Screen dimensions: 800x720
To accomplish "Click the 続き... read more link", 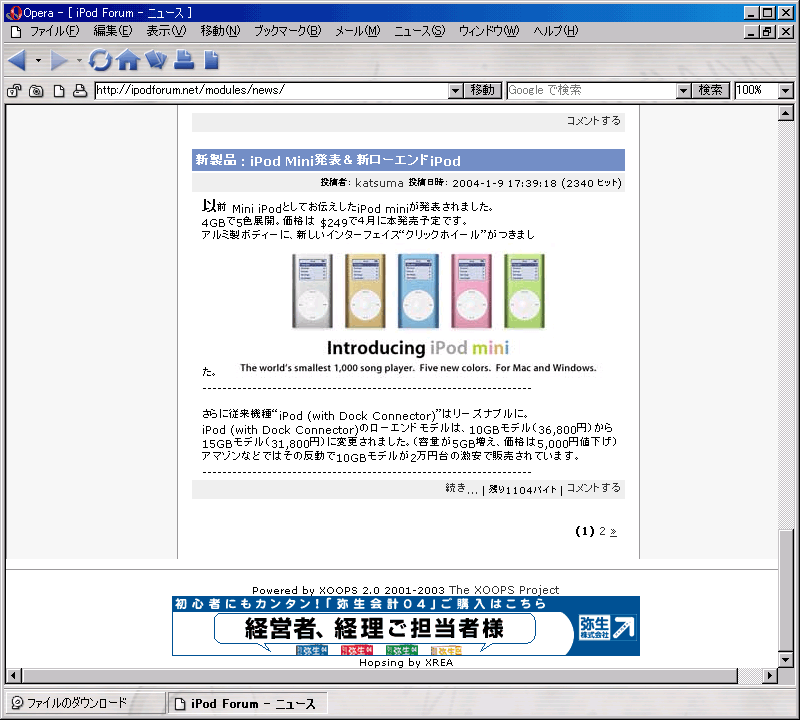I will [x=462, y=489].
